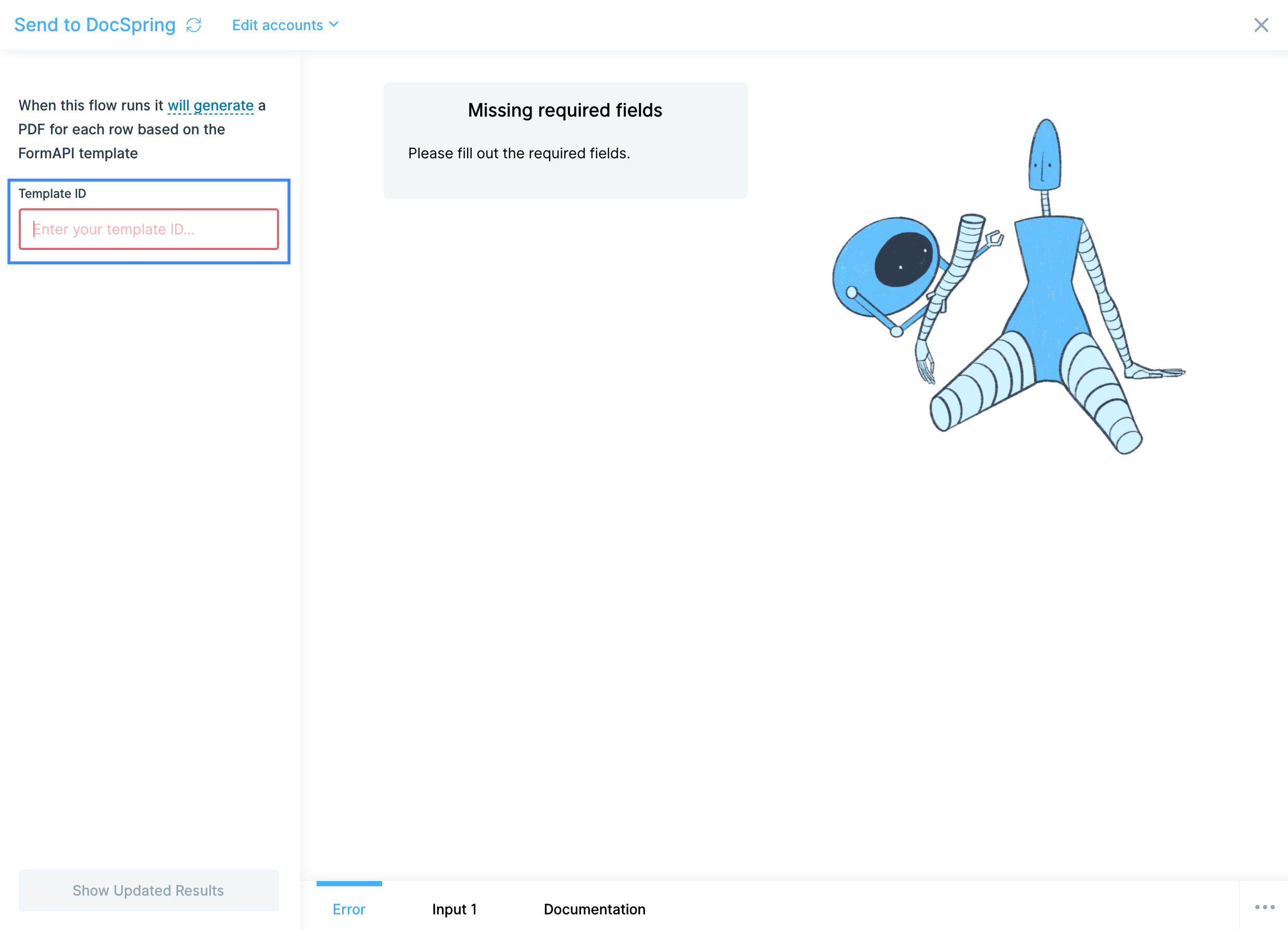Click the Send to DocSpring title
This screenshot has height=930, width=1288.
click(95, 25)
